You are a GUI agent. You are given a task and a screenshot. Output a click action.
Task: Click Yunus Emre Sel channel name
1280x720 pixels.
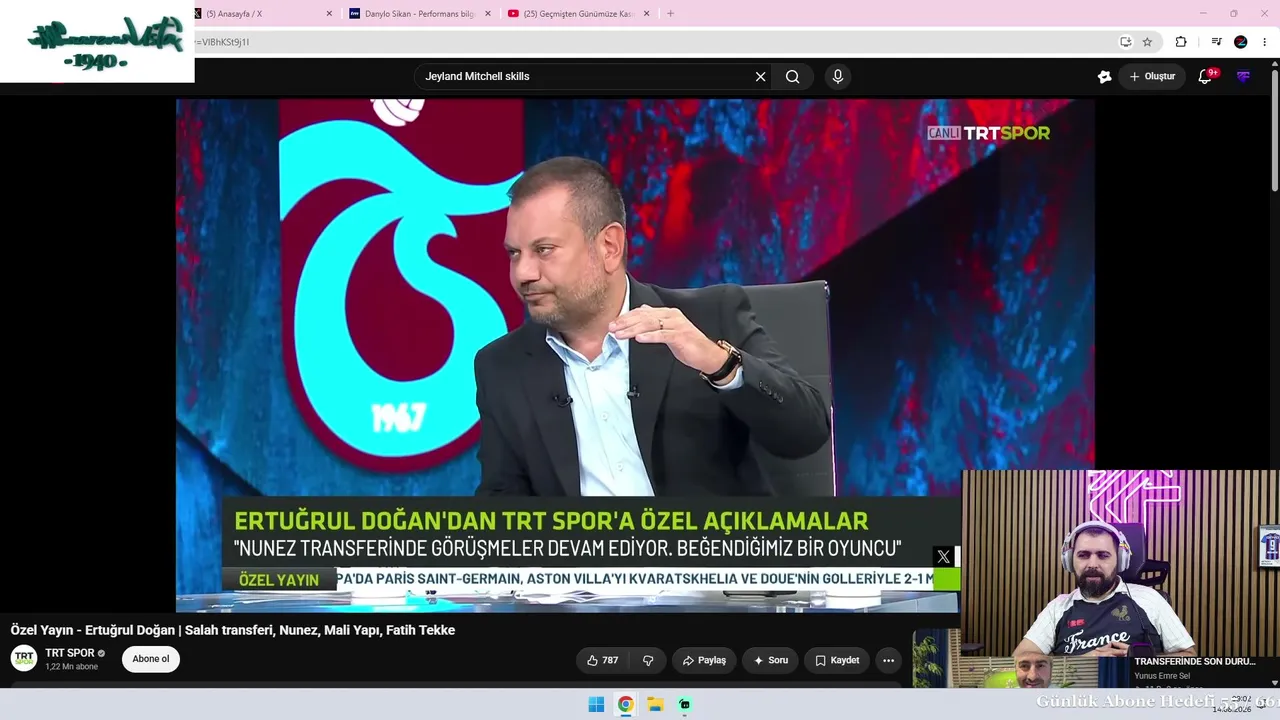pyautogui.click(x=1162, y=676)
